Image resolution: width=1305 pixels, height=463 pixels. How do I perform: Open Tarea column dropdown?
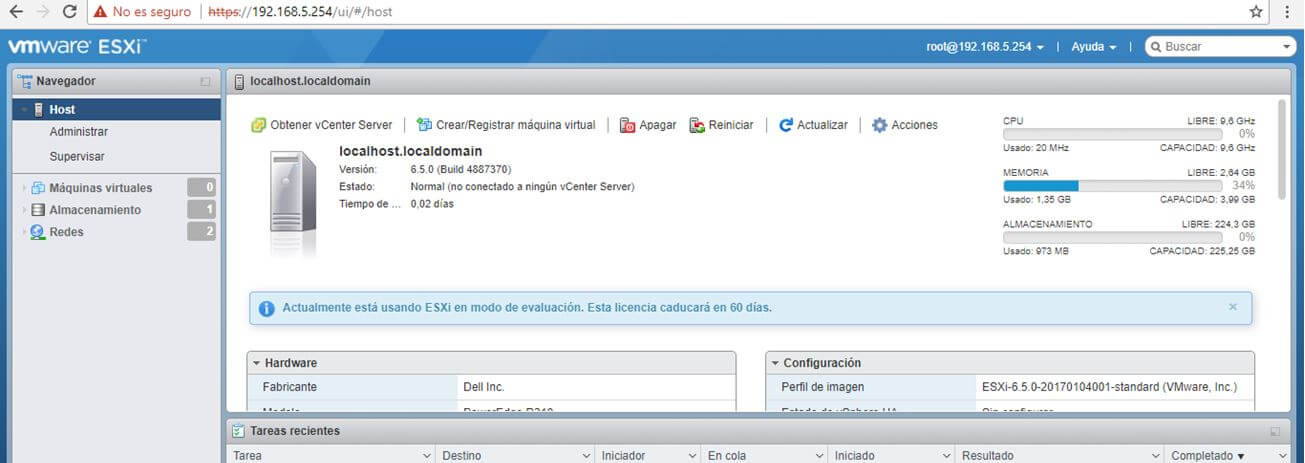tap(427, 456)
